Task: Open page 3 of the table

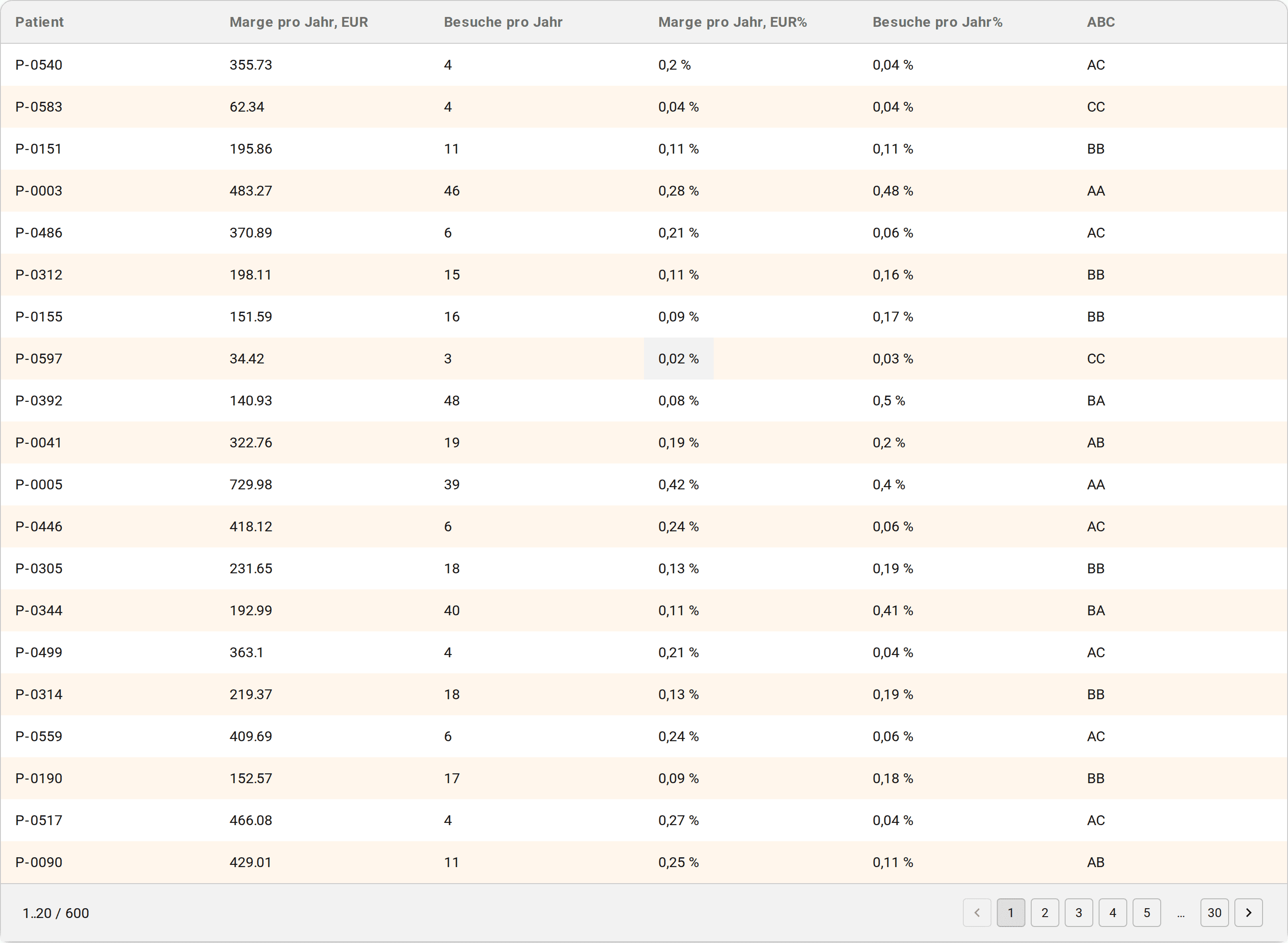Action: [1079, 913]
